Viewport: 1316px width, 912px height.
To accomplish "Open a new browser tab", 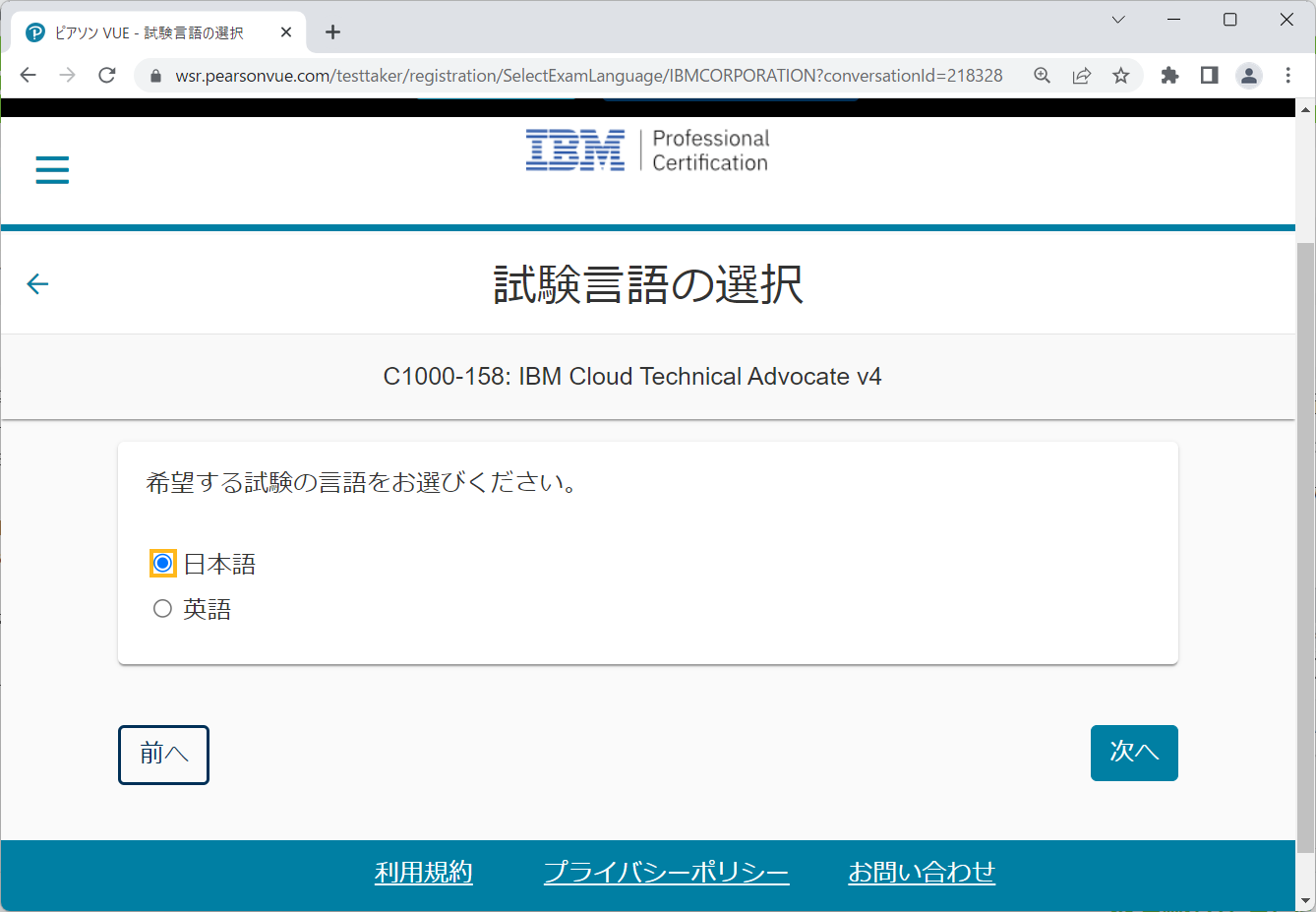I will coord(332,30).
